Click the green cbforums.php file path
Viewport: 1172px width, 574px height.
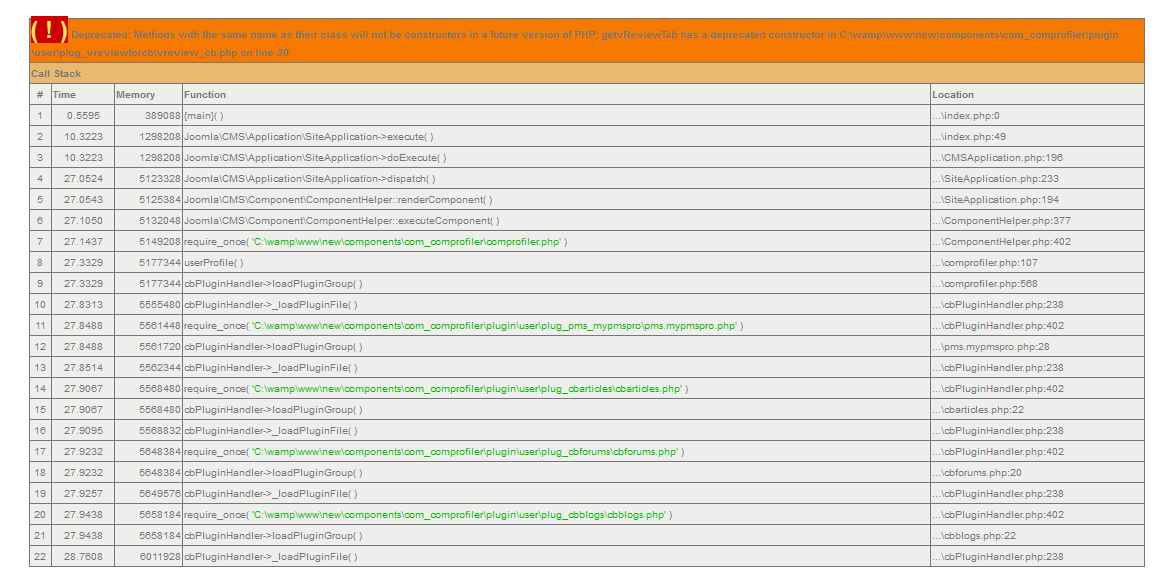(x=464, y=452)
